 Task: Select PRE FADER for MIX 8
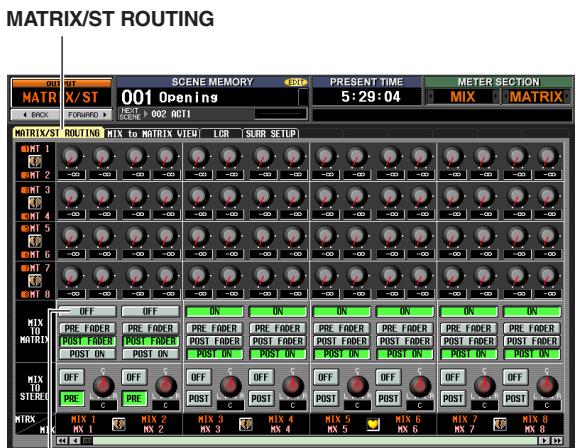[x=532, y=328]
